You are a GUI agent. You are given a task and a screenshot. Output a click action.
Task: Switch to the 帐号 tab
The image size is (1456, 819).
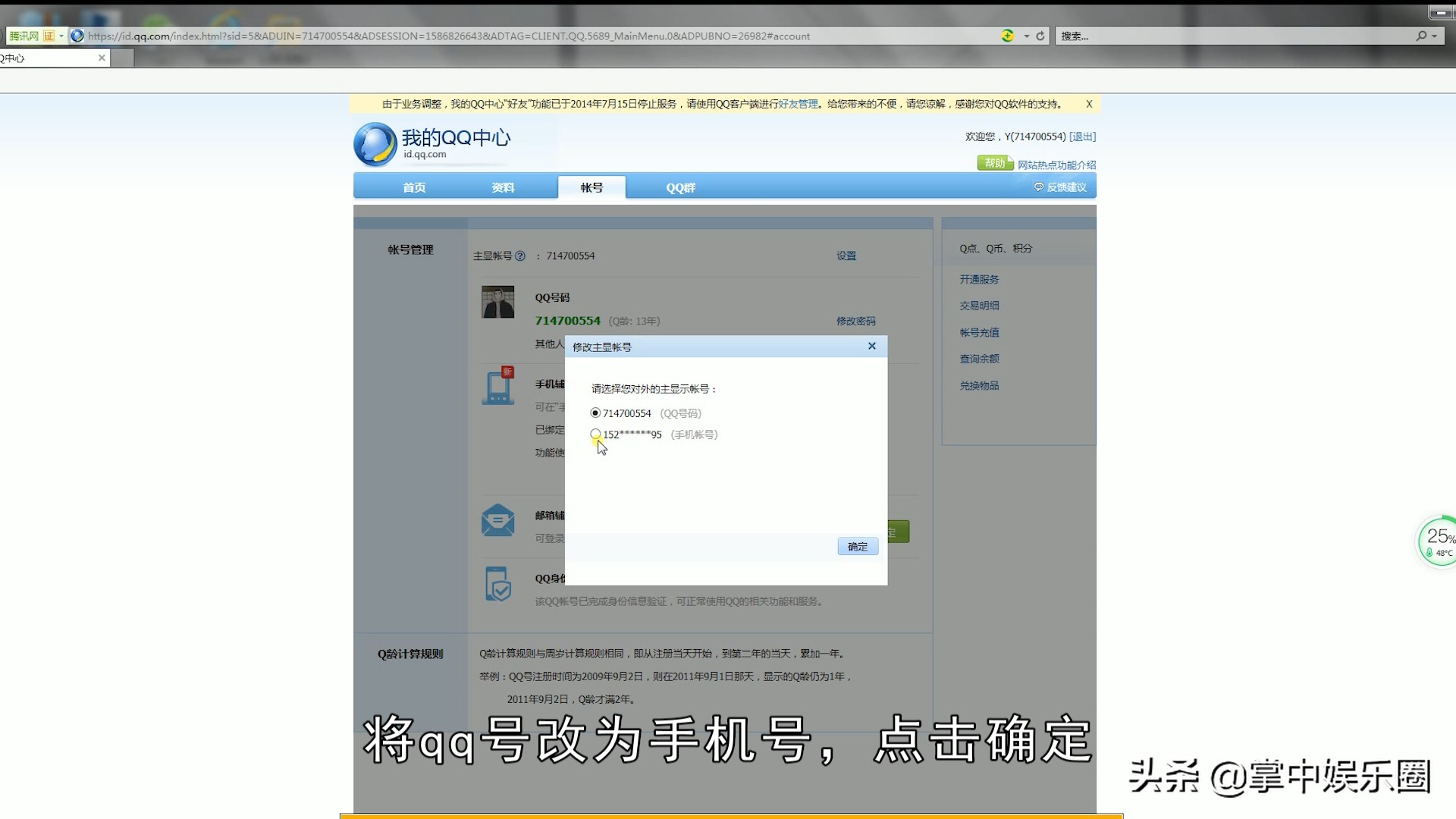591,187
